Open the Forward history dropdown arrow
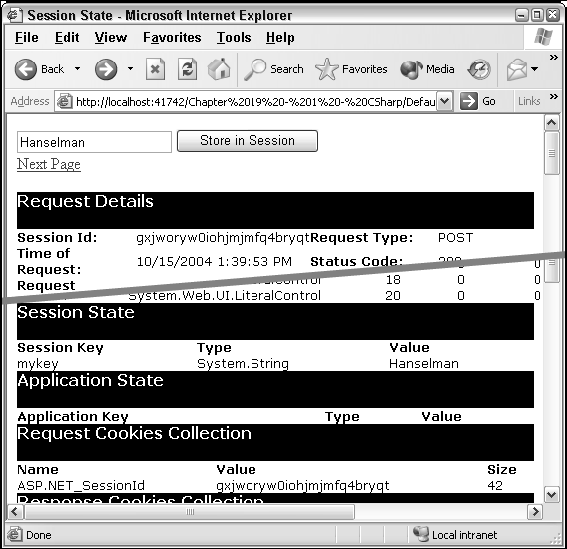 130,68
